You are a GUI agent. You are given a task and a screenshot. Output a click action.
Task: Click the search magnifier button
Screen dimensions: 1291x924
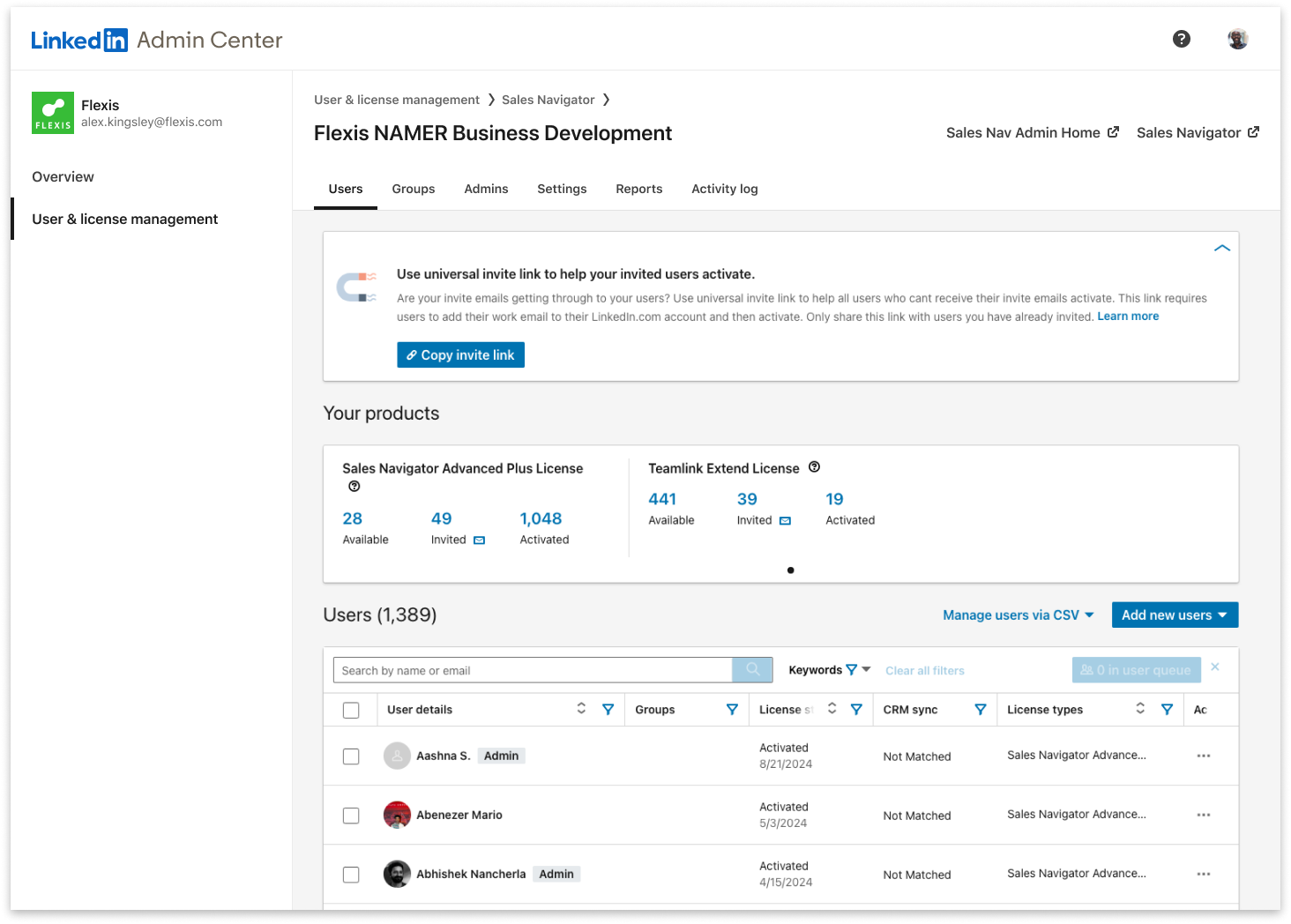click(x=752, y=670)
